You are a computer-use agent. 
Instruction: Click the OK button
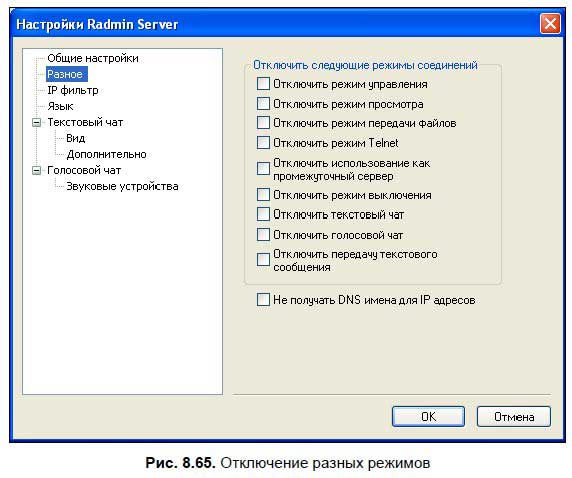pos(428,416)
